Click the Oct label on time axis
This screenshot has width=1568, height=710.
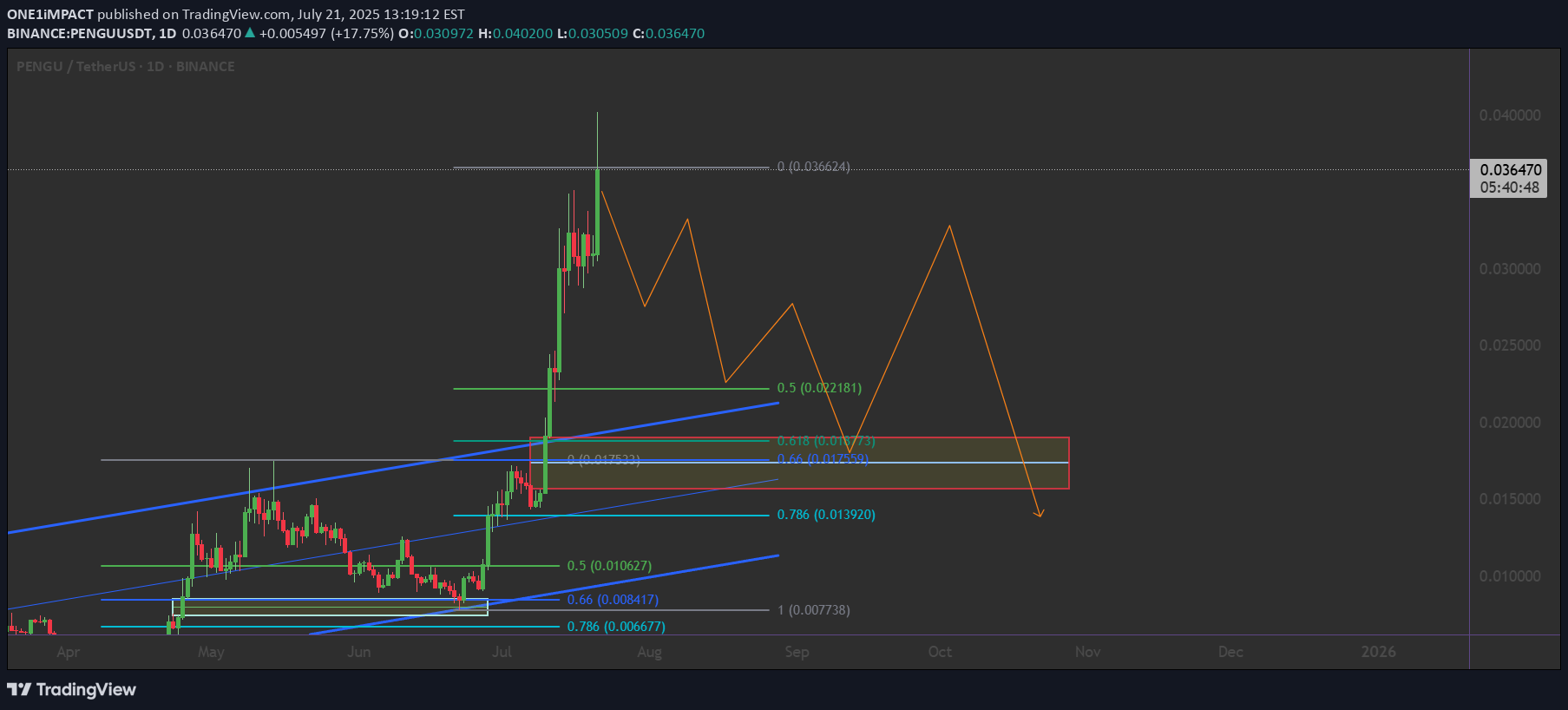tap(940, 652)
